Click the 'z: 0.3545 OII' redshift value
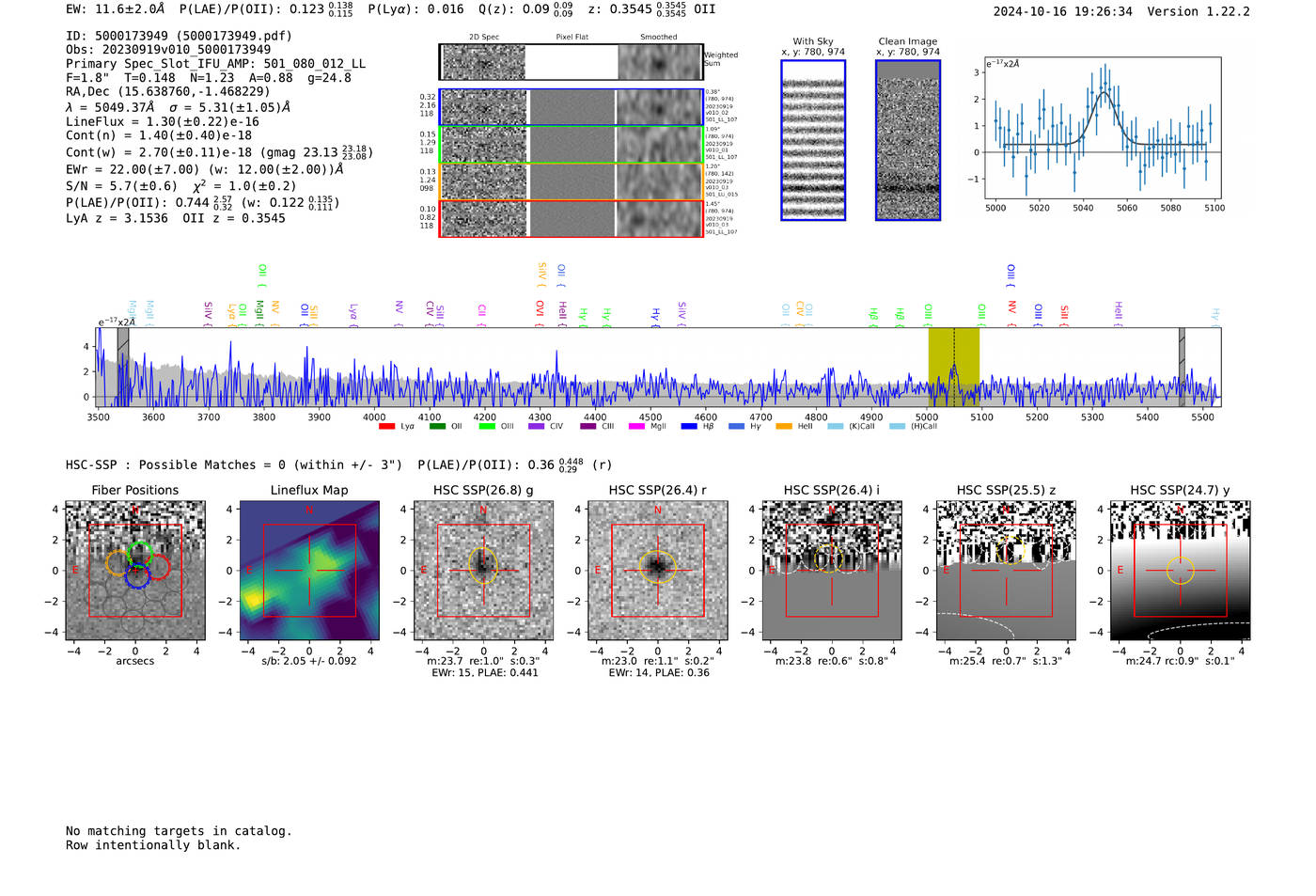This screenshot has height=896, width=1316. [651, 9]
